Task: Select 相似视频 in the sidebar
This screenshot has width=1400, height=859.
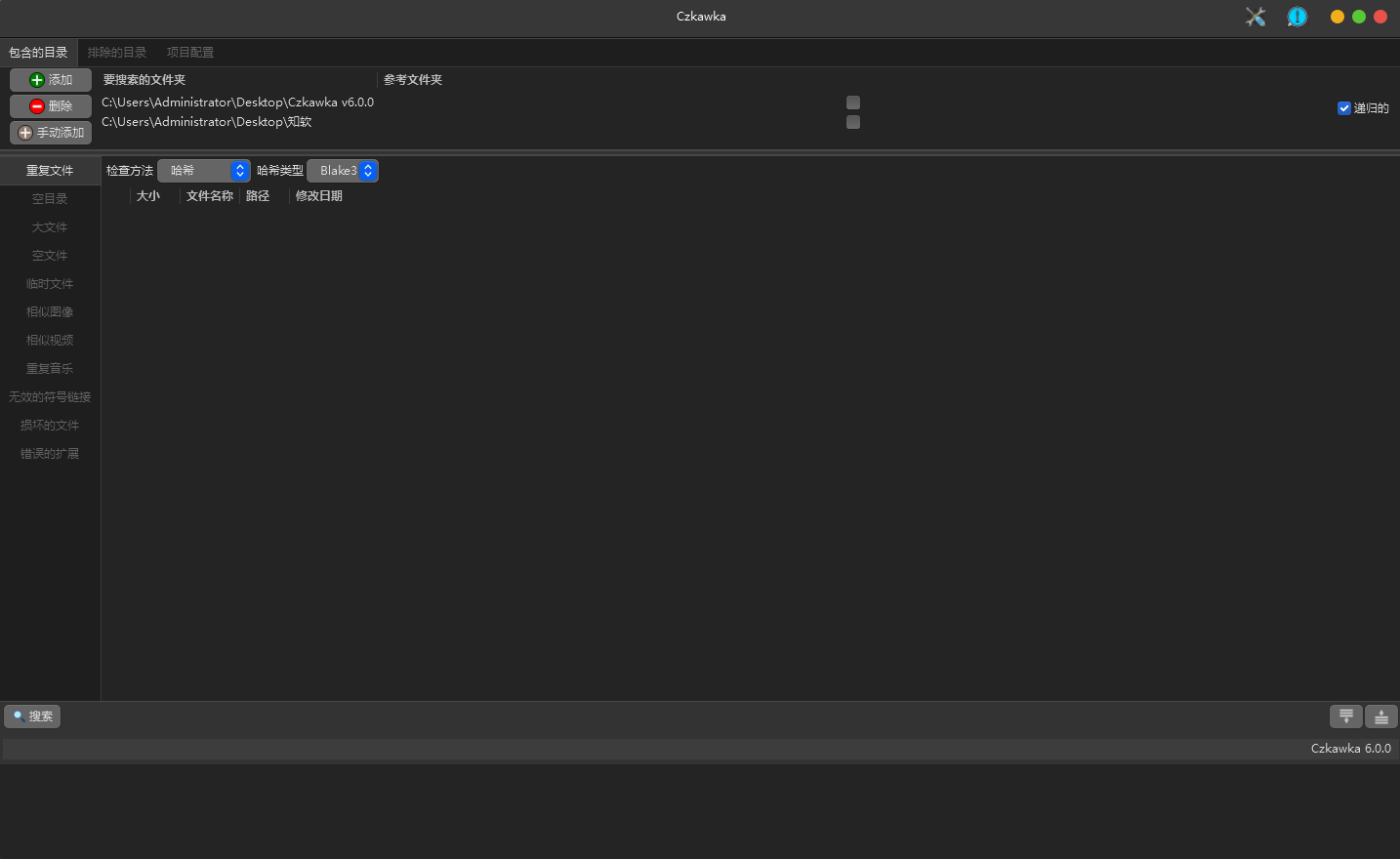Action: tap(50, 341)
